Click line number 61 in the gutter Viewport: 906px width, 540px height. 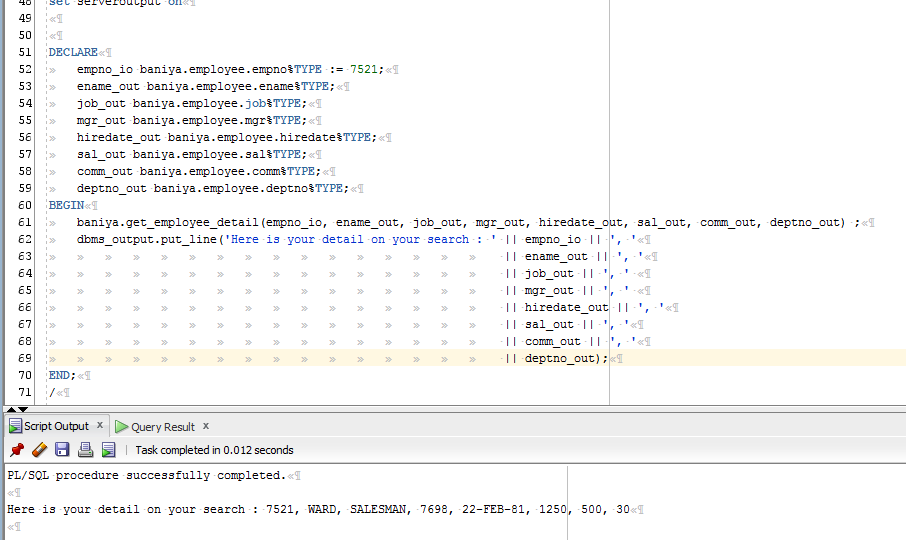pyautogui.click(x=25, y=222)
